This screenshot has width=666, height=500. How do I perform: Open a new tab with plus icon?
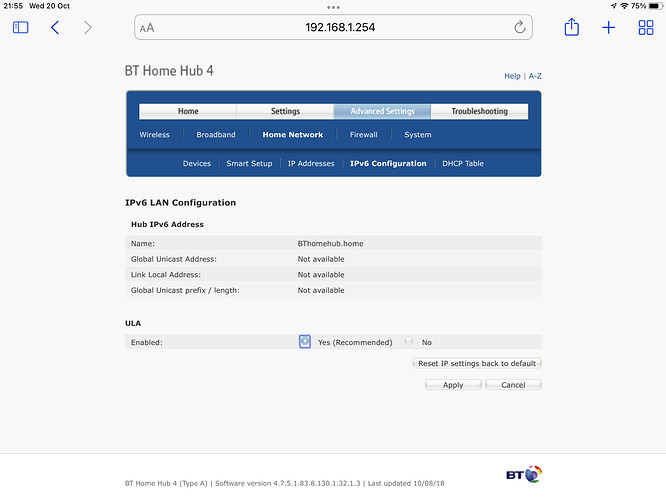pyautogui.click(x=608, y=28)
